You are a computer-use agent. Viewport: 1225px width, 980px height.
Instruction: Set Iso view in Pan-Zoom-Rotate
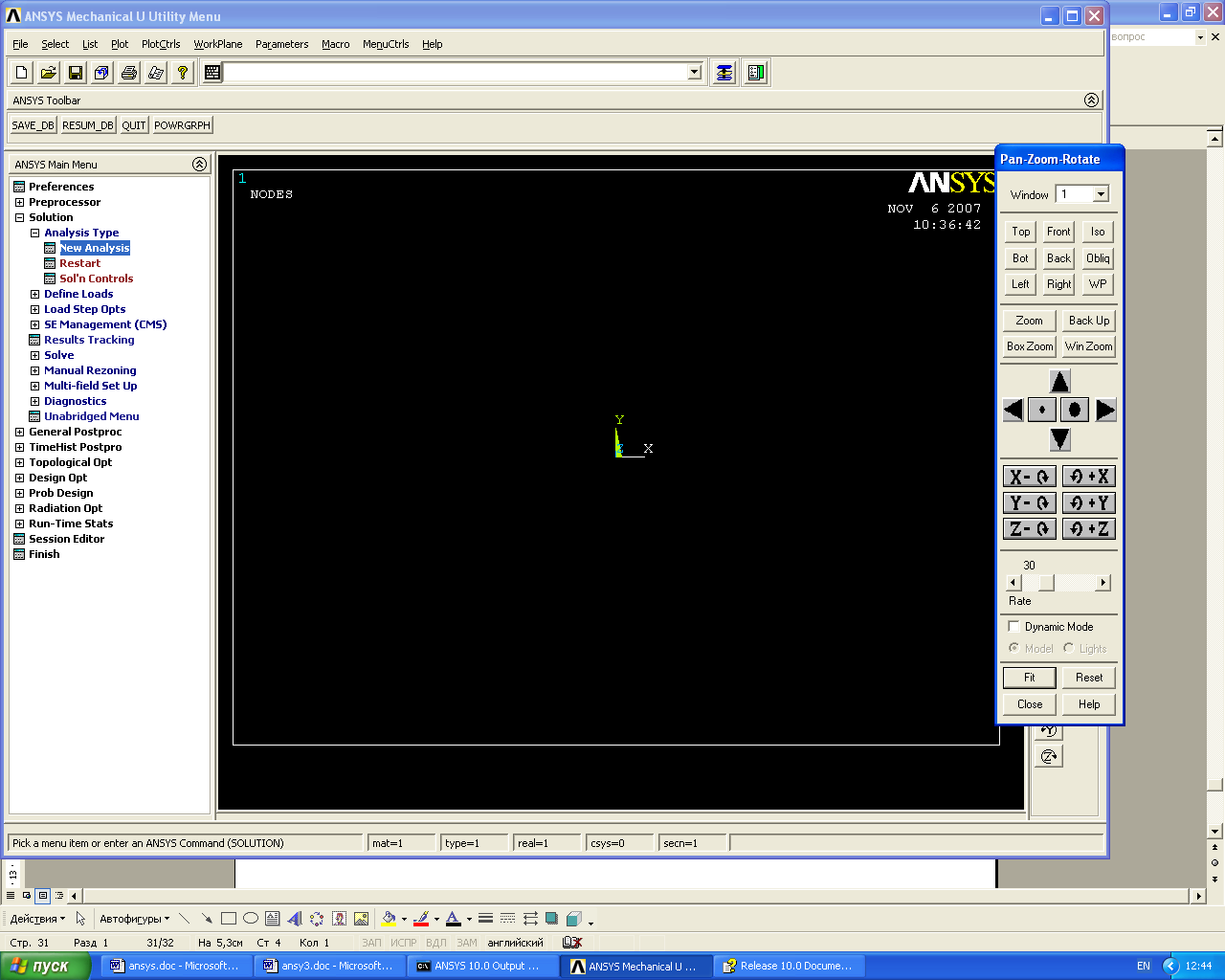click(x=1098, y=232)
